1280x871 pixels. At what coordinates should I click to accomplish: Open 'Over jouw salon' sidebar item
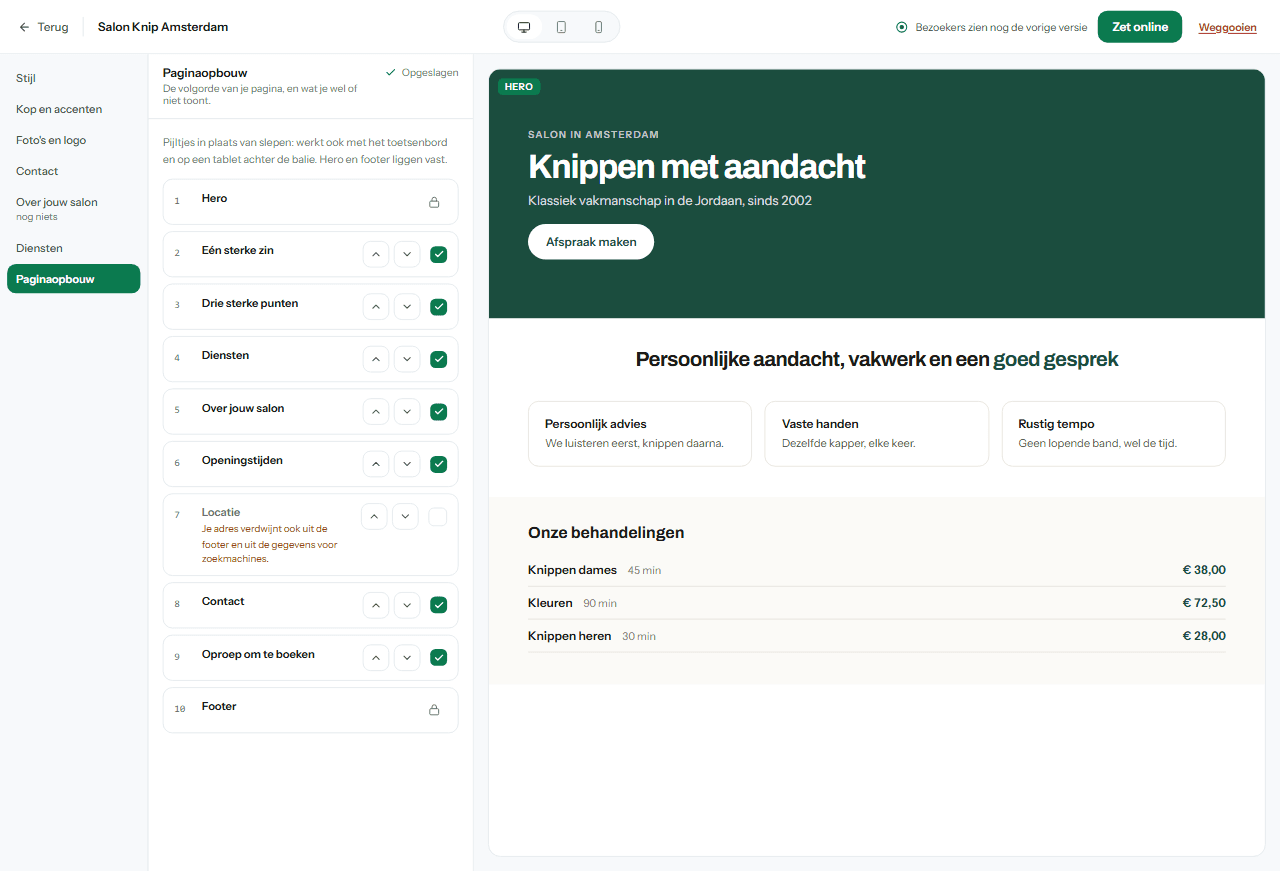pyautogui.click(x=73, y=209)
